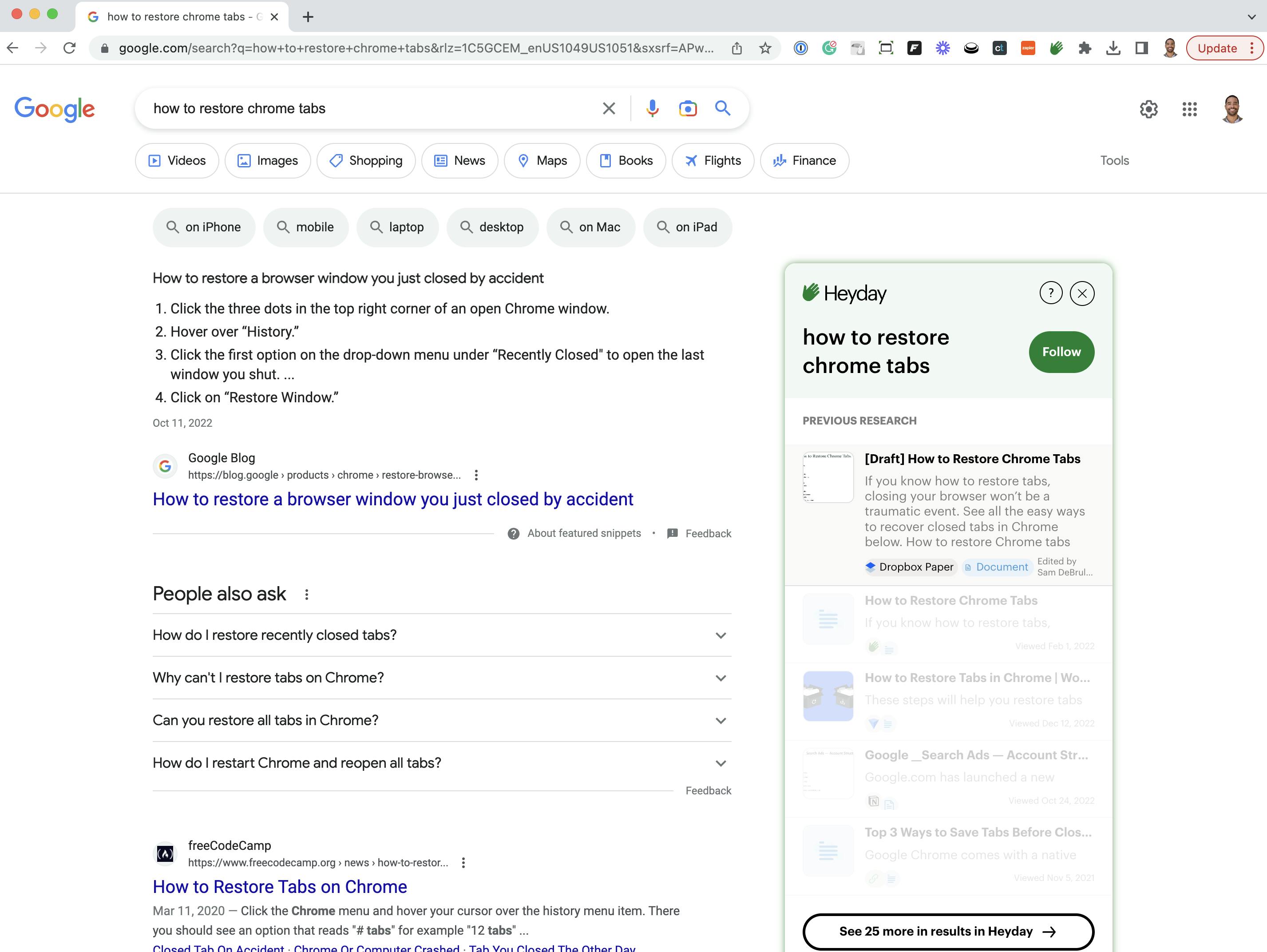Follow the topic in Heyday
The width and height of the screenshot is (1267, 952).
1061,352
